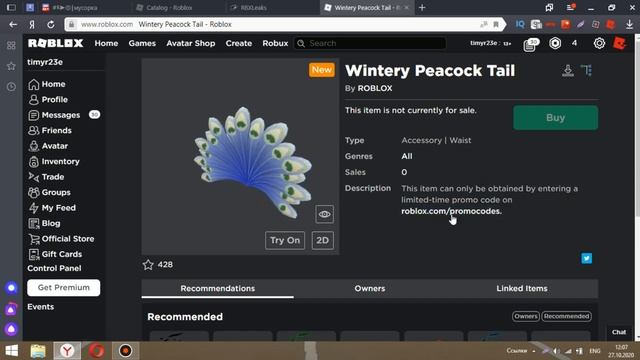
Task: Click the ROBLOX creator link
Action: pyautogui.click(x=375, y=88)
